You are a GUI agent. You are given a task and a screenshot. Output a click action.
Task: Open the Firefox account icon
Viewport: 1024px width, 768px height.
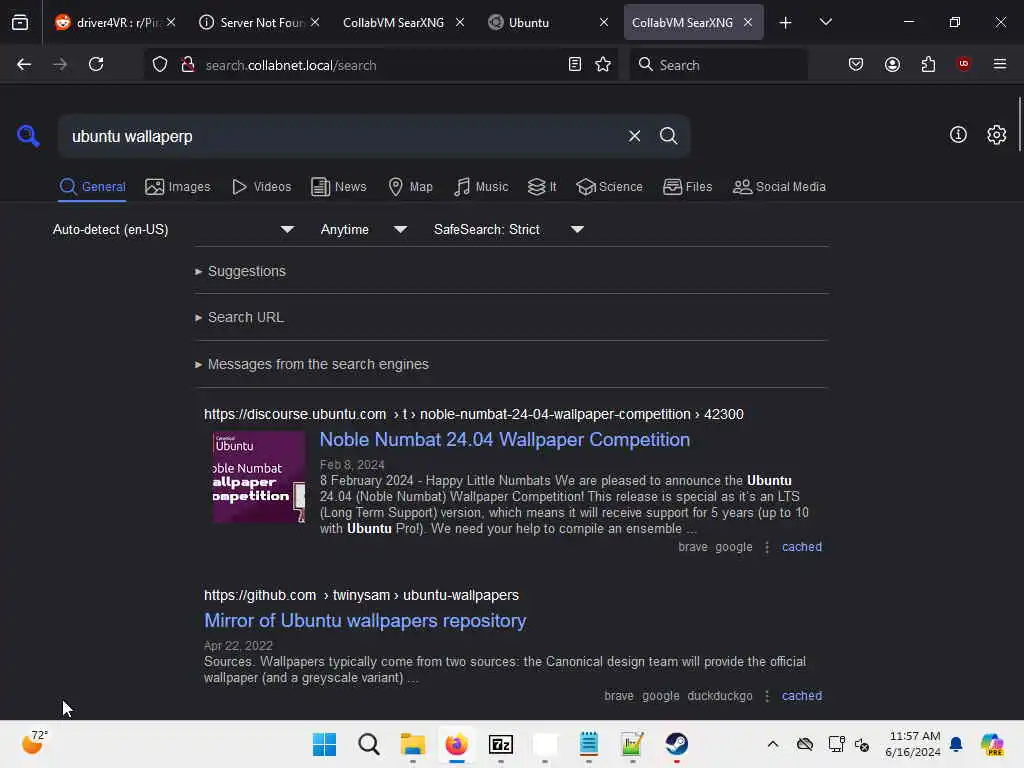892,64
